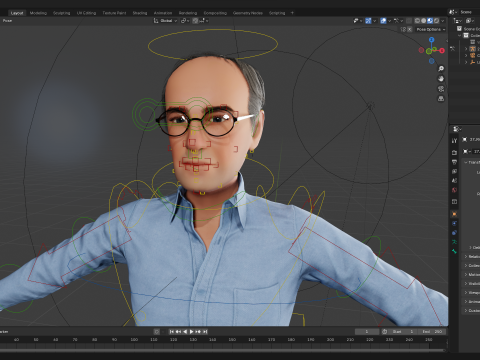Click the timeline Start frame field
The width and height of the screenshot is (480, 360).
(403, 332)
